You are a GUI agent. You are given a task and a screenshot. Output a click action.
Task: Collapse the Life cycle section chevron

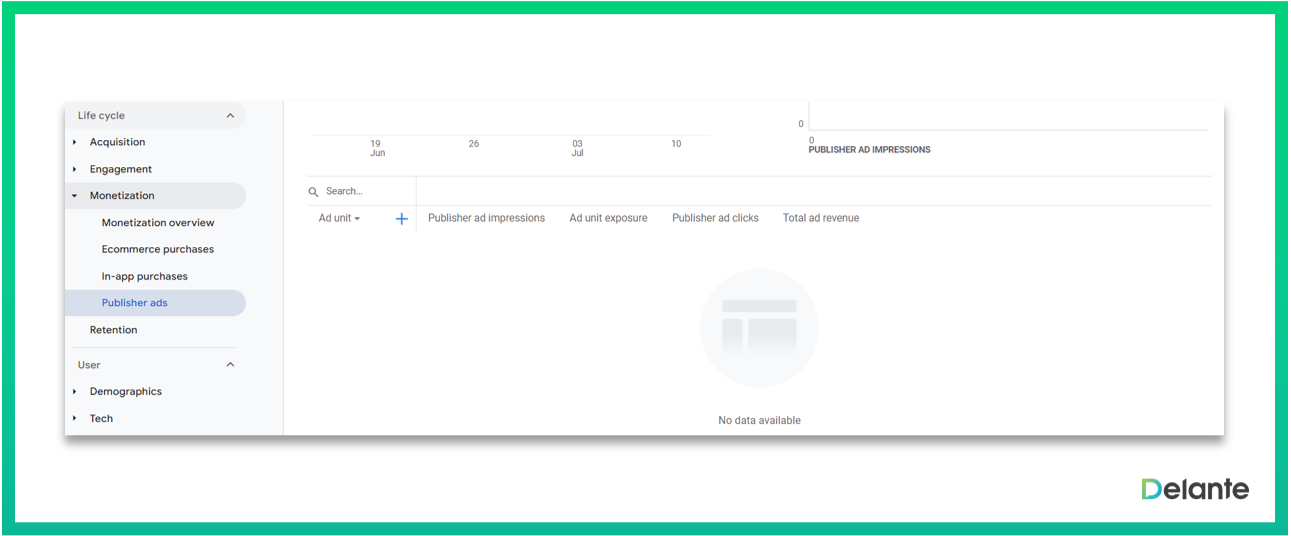230,116
